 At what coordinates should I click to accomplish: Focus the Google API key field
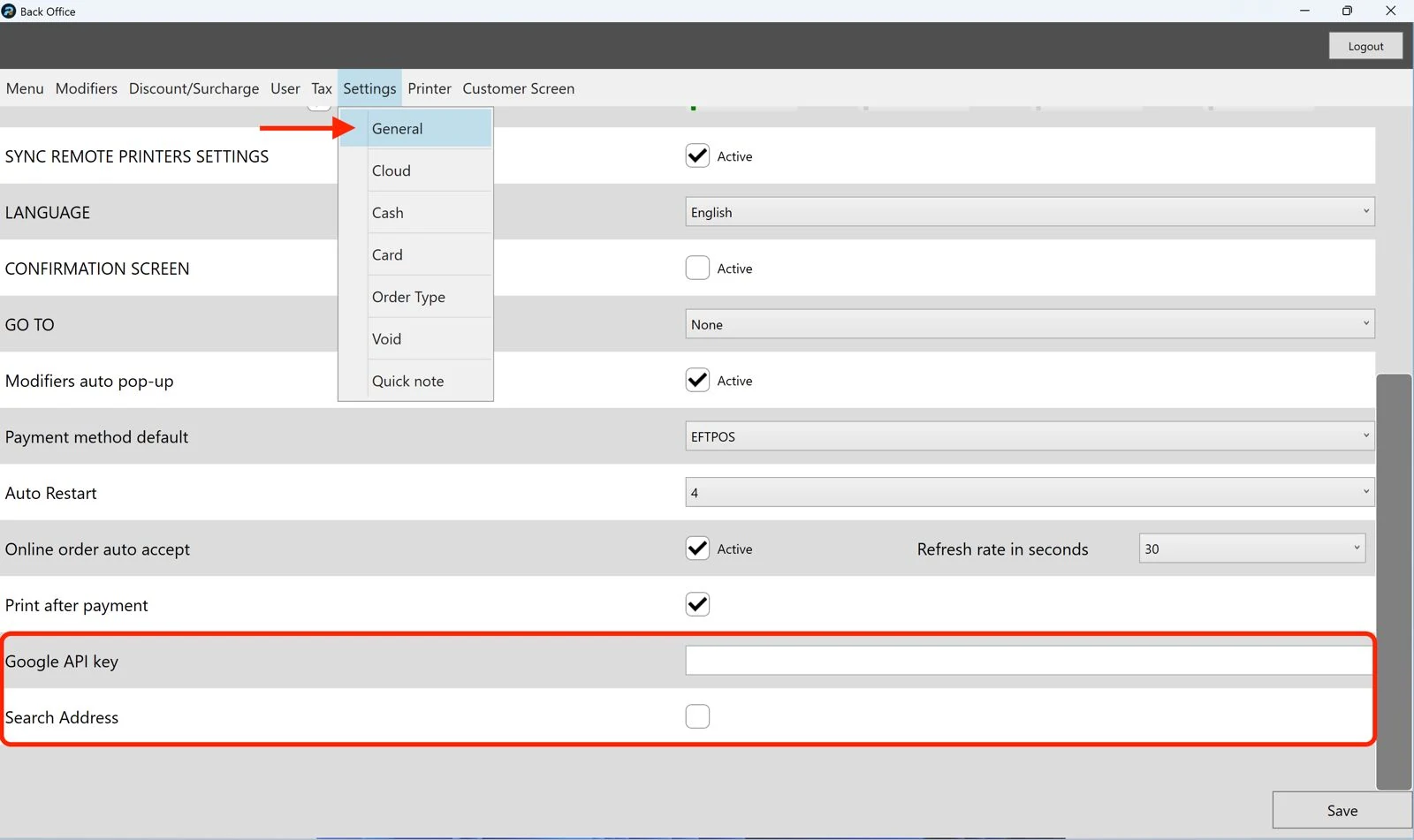[1029, 661]
